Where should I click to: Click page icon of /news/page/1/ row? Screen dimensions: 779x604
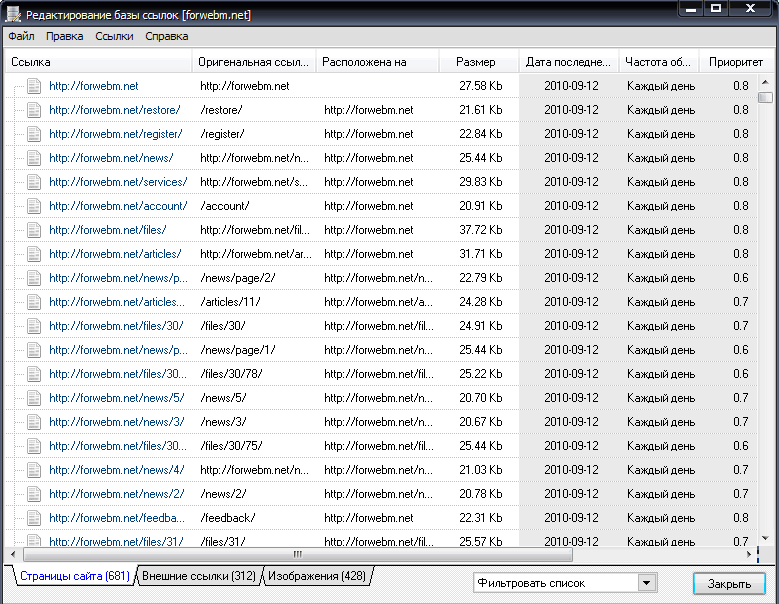(x=34, y=350)
